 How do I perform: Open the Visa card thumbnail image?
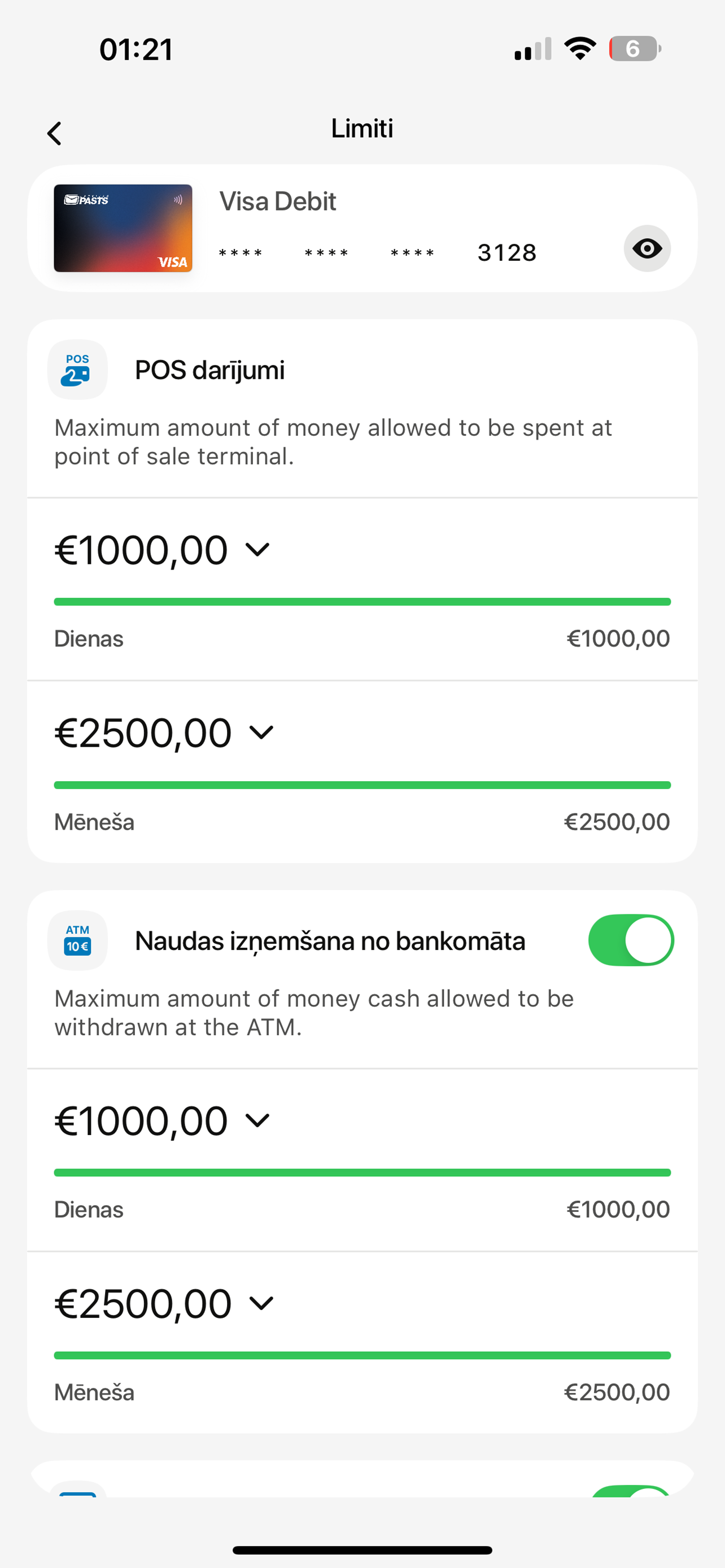click(123, 228)
